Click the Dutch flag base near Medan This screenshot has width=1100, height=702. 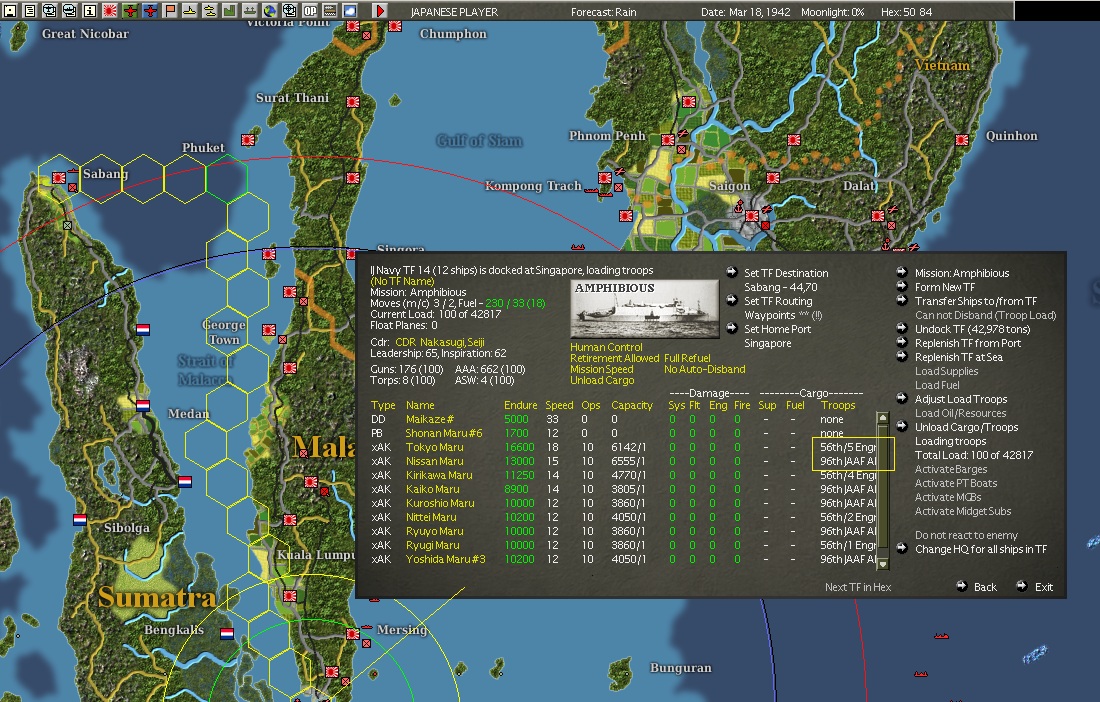143,405
